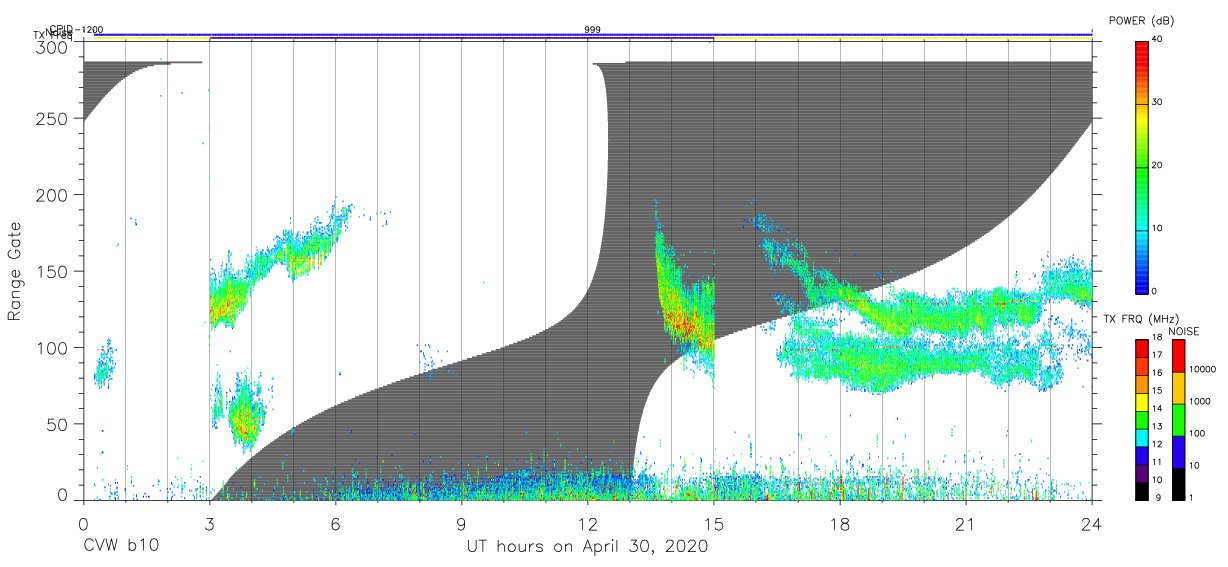Click the black NOISE legend swatch
The image size is (1228, 567).
point(1178,482)
